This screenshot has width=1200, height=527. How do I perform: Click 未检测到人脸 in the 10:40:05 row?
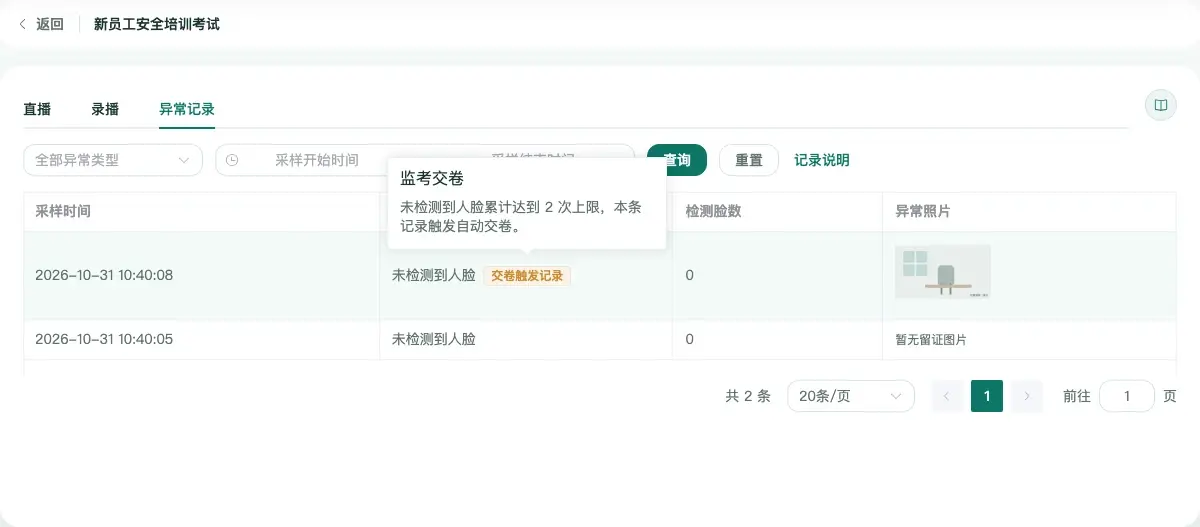[x=434, y=339]
